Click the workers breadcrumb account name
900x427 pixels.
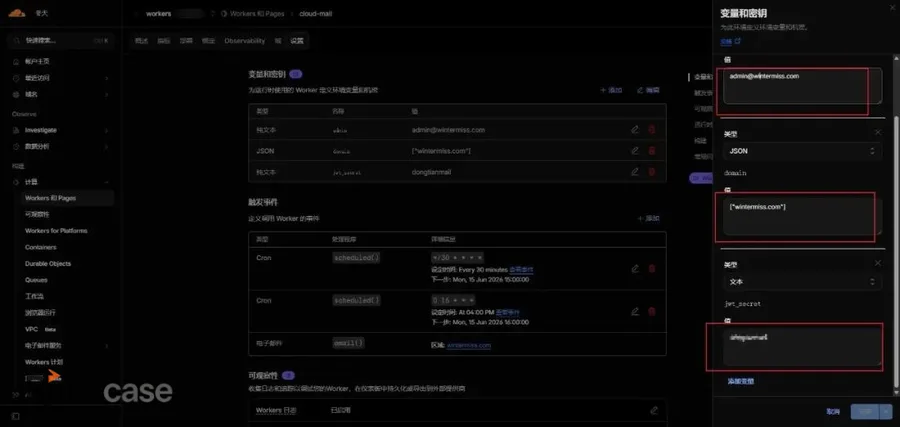(x=158, y=14)
